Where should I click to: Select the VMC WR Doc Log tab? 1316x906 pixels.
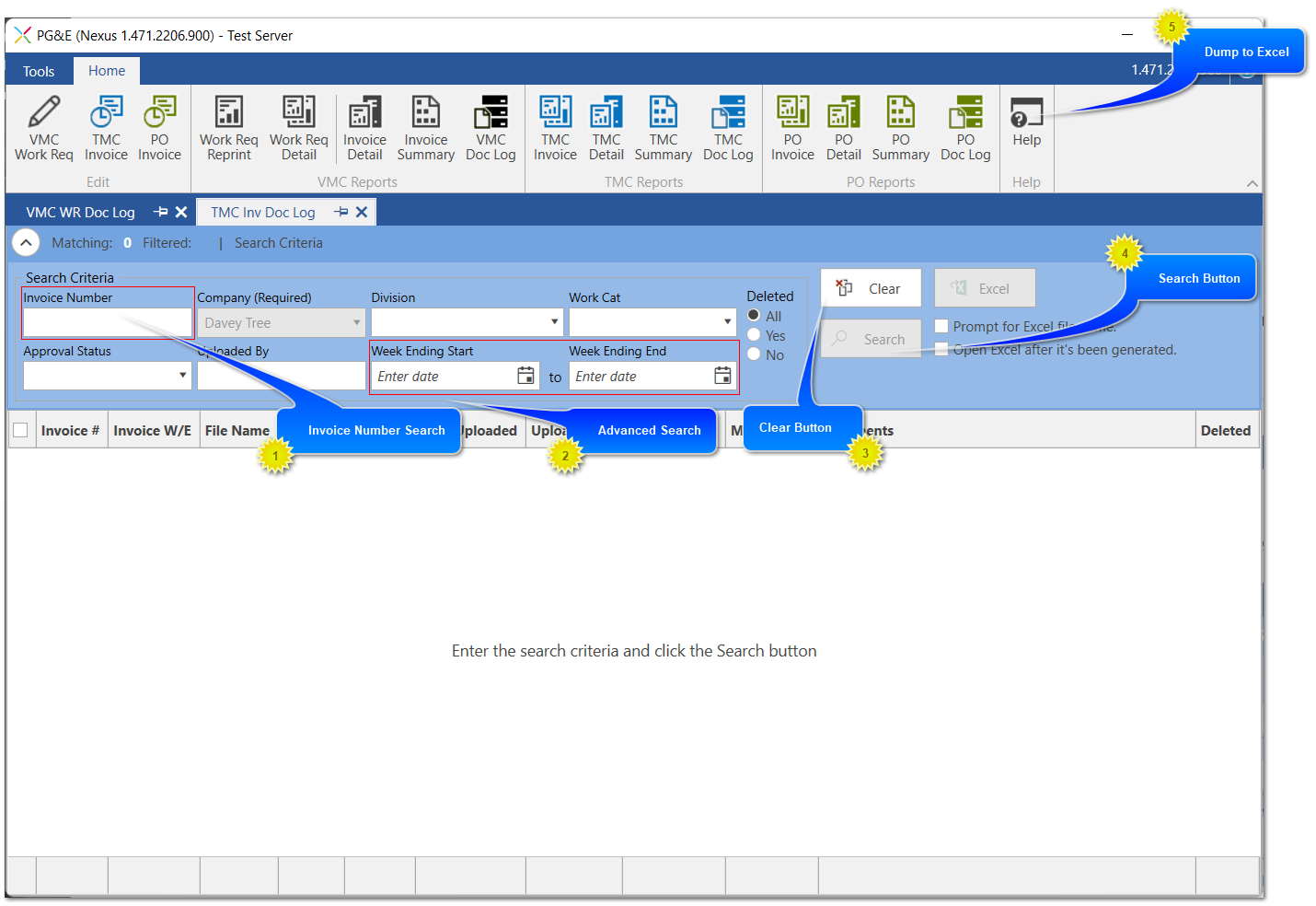pos(81,212)
